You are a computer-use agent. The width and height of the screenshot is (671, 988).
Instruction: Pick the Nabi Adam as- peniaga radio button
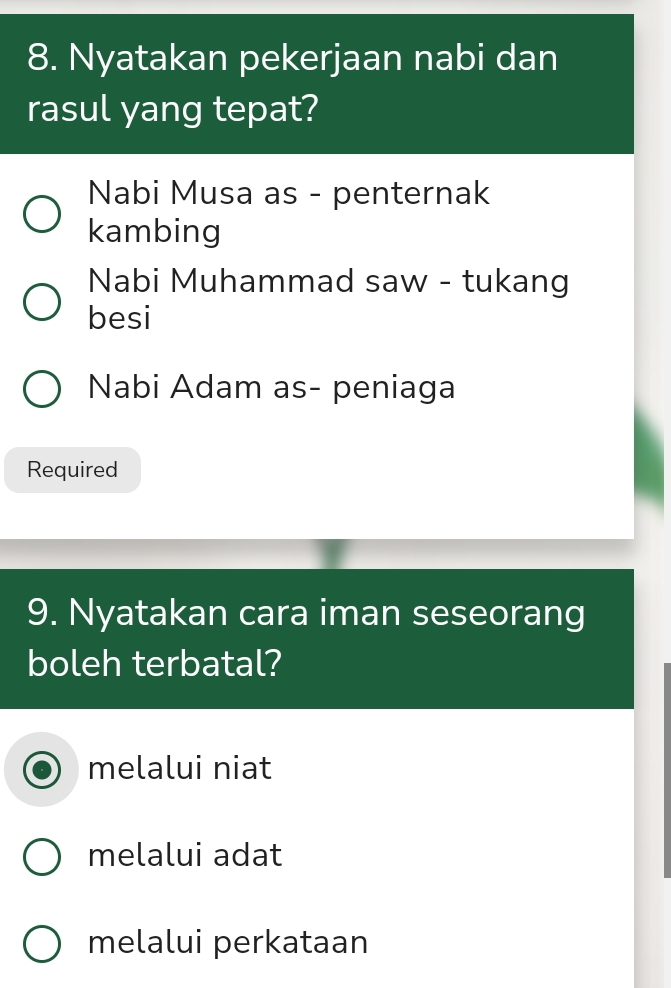[x=41, y=388]
